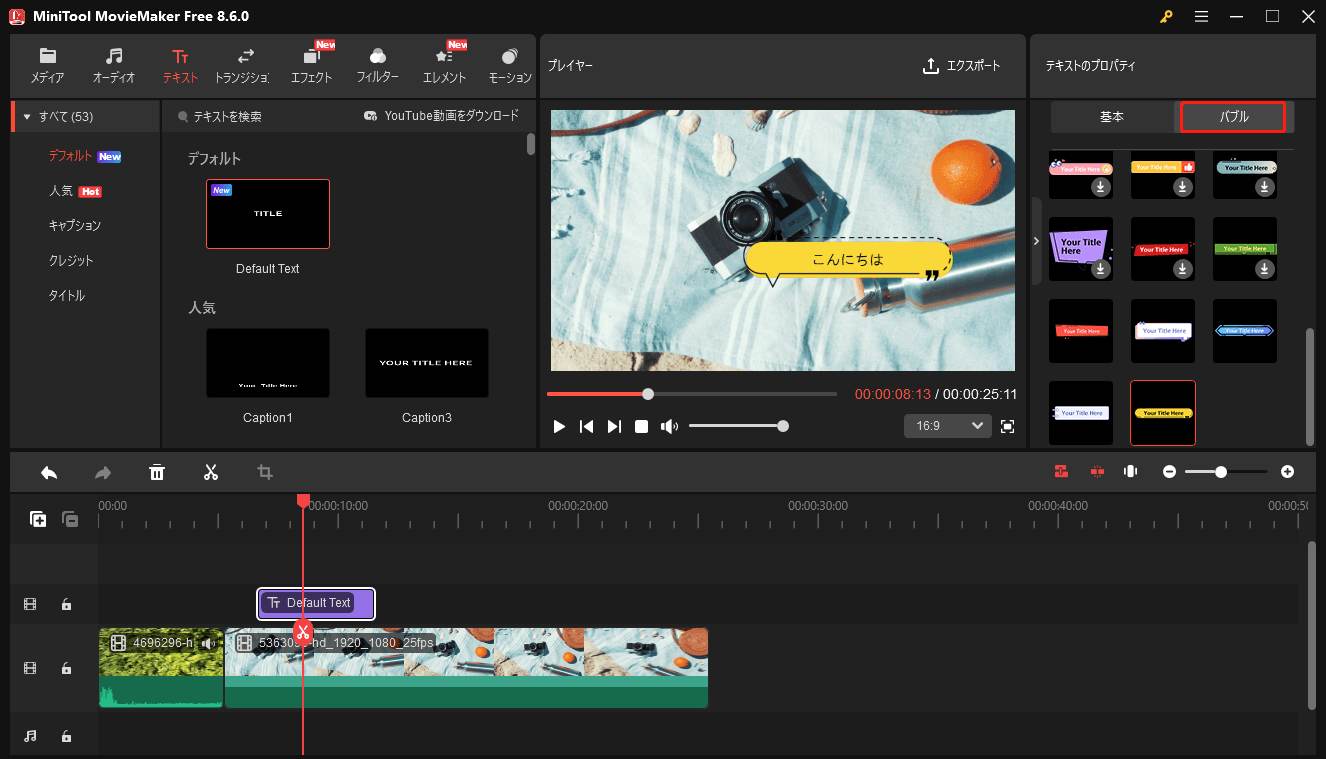Select the yellow Your Title Here bubble thumbnail
1326x759 pixels.
(1162, 412)
